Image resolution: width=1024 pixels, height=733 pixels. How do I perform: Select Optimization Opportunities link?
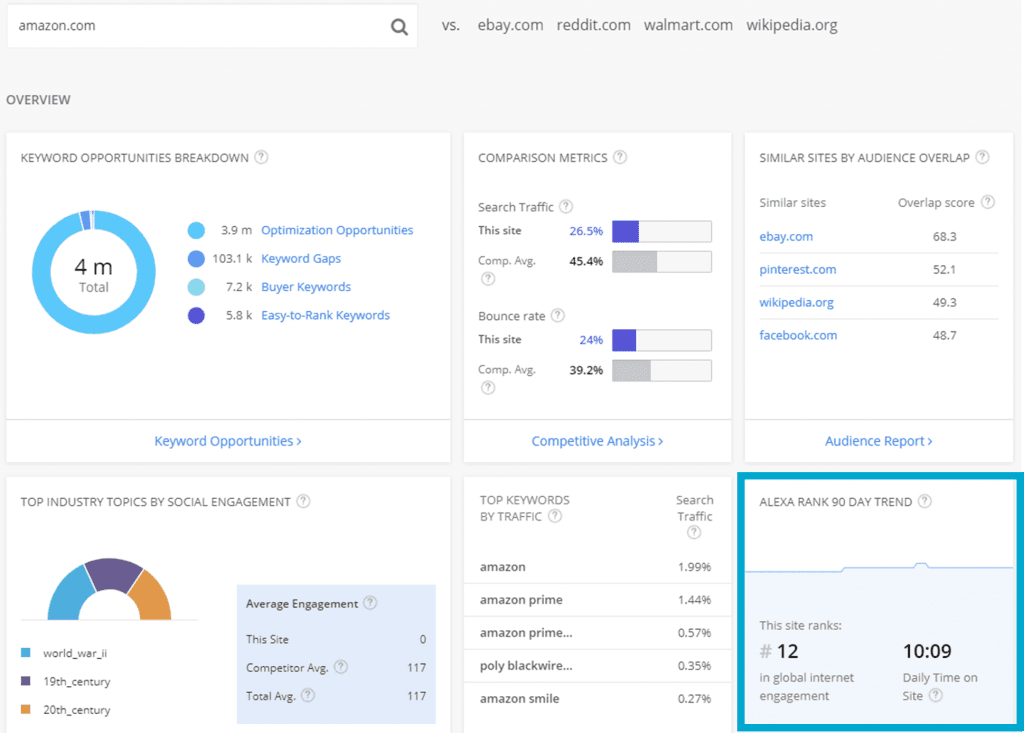point(337,230)
